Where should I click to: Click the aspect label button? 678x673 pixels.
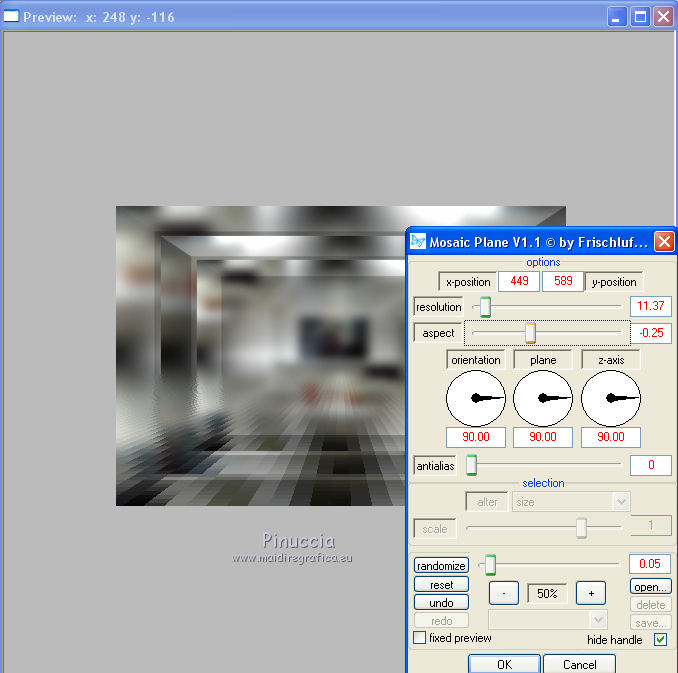[438, 333]
